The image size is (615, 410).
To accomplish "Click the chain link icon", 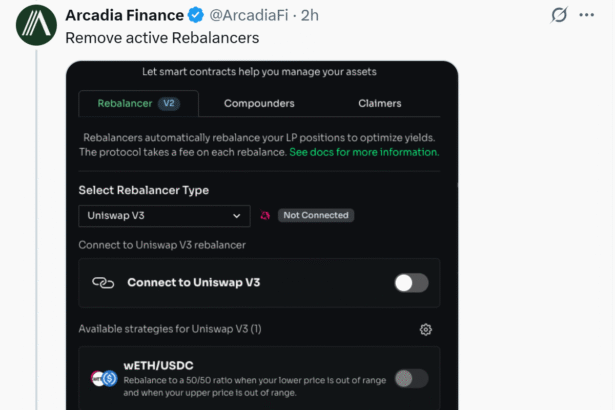I will [103, 283].
